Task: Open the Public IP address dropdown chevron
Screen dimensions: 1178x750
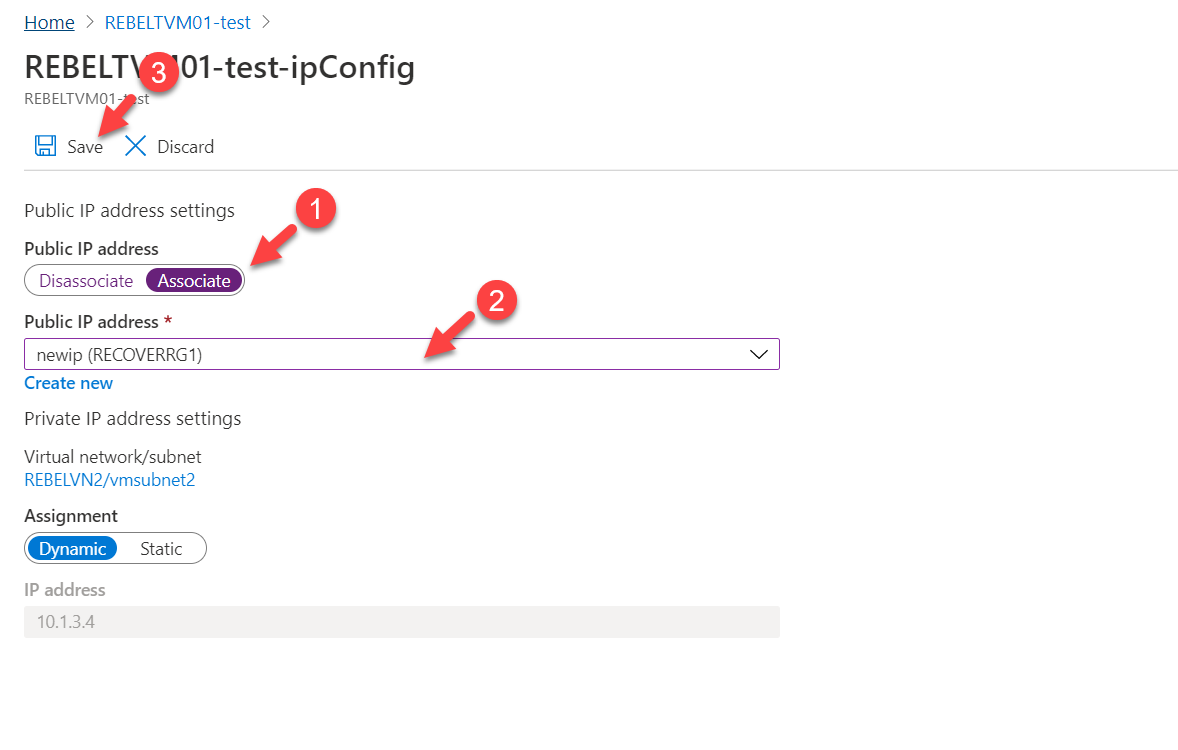Action: point(759,355)
